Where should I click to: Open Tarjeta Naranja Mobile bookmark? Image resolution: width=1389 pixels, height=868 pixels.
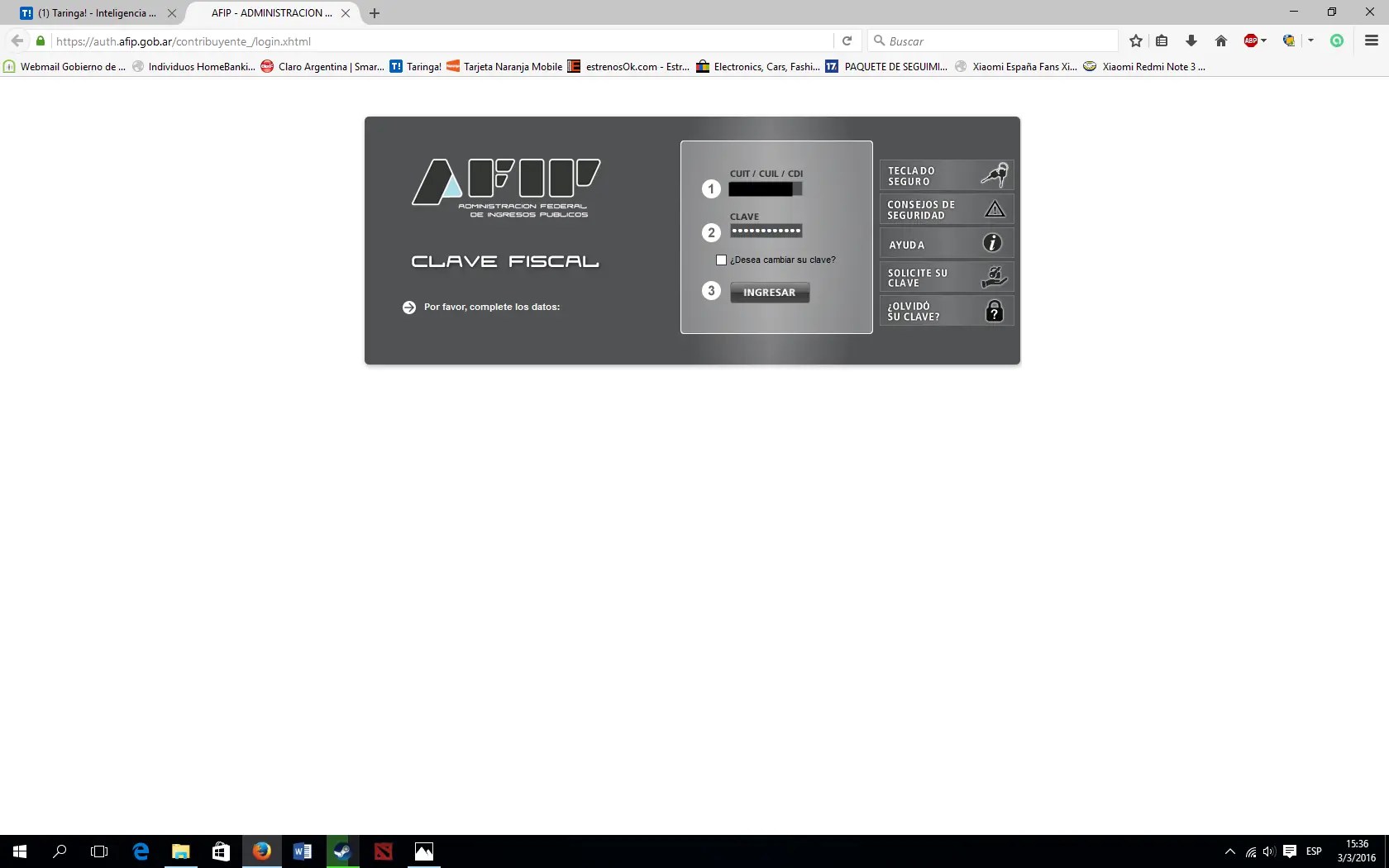coord(504,67)
